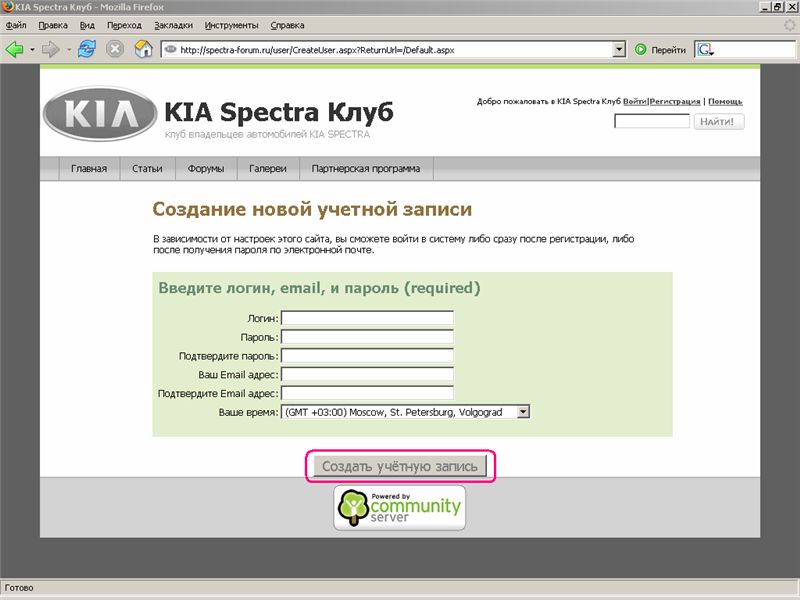The height and width of the screenshot is (600, 800).
Task: Click the Регистрация link in header
Action: coord(675,102)
